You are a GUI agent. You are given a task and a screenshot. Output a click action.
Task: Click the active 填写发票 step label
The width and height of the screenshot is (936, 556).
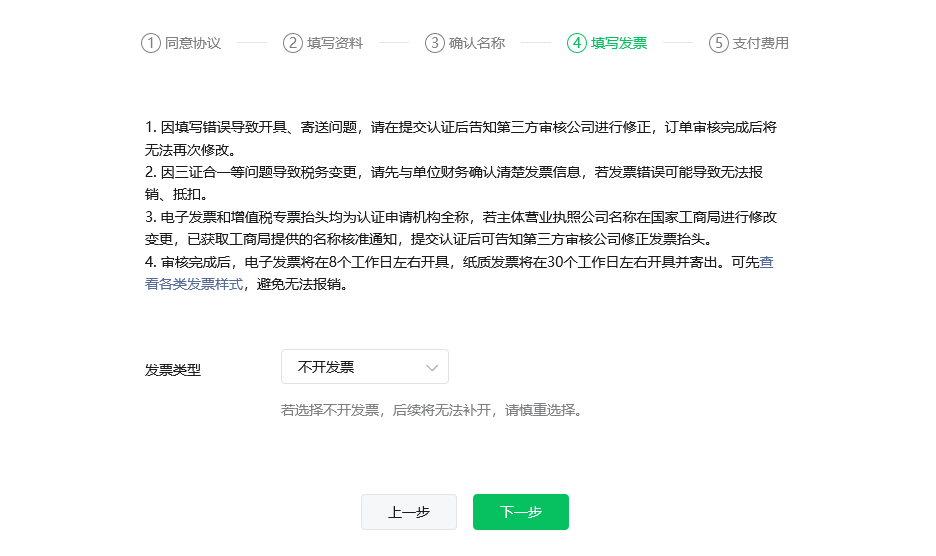619,43
